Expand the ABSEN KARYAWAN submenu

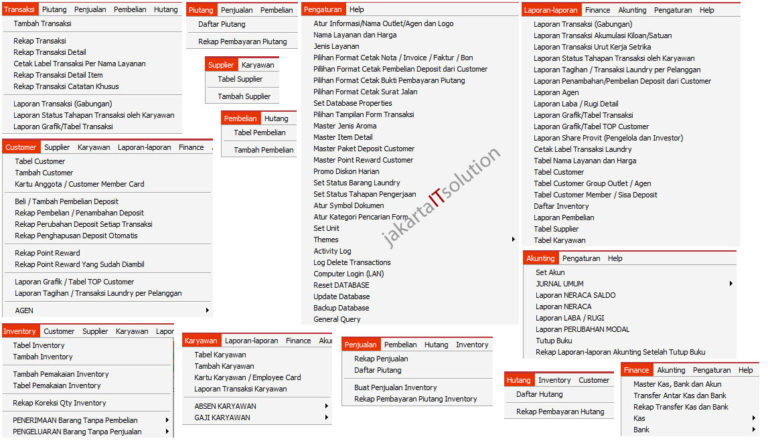pyautogui.click(x=326, y=406)
